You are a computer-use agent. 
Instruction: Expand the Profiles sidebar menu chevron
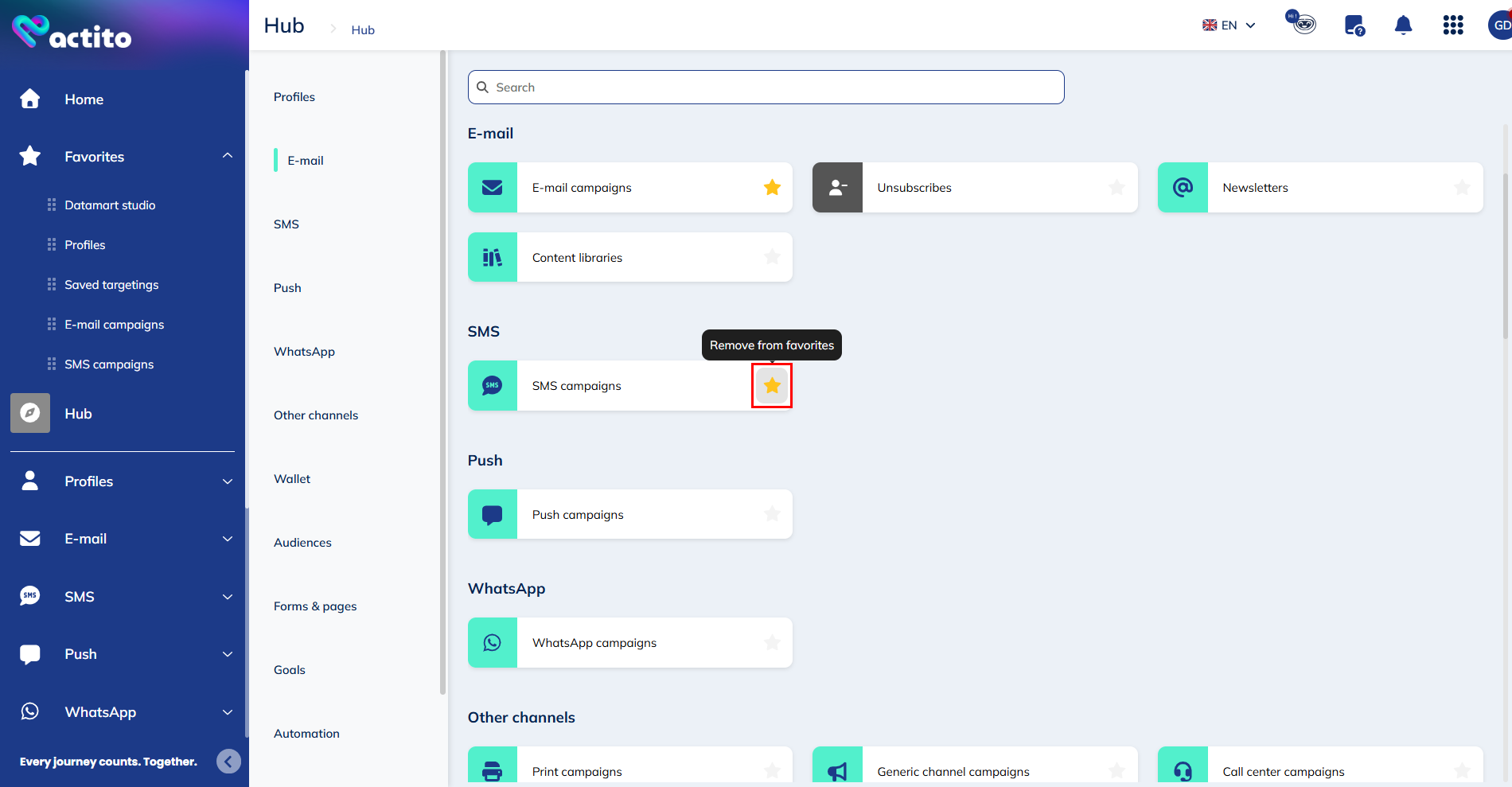228,481
